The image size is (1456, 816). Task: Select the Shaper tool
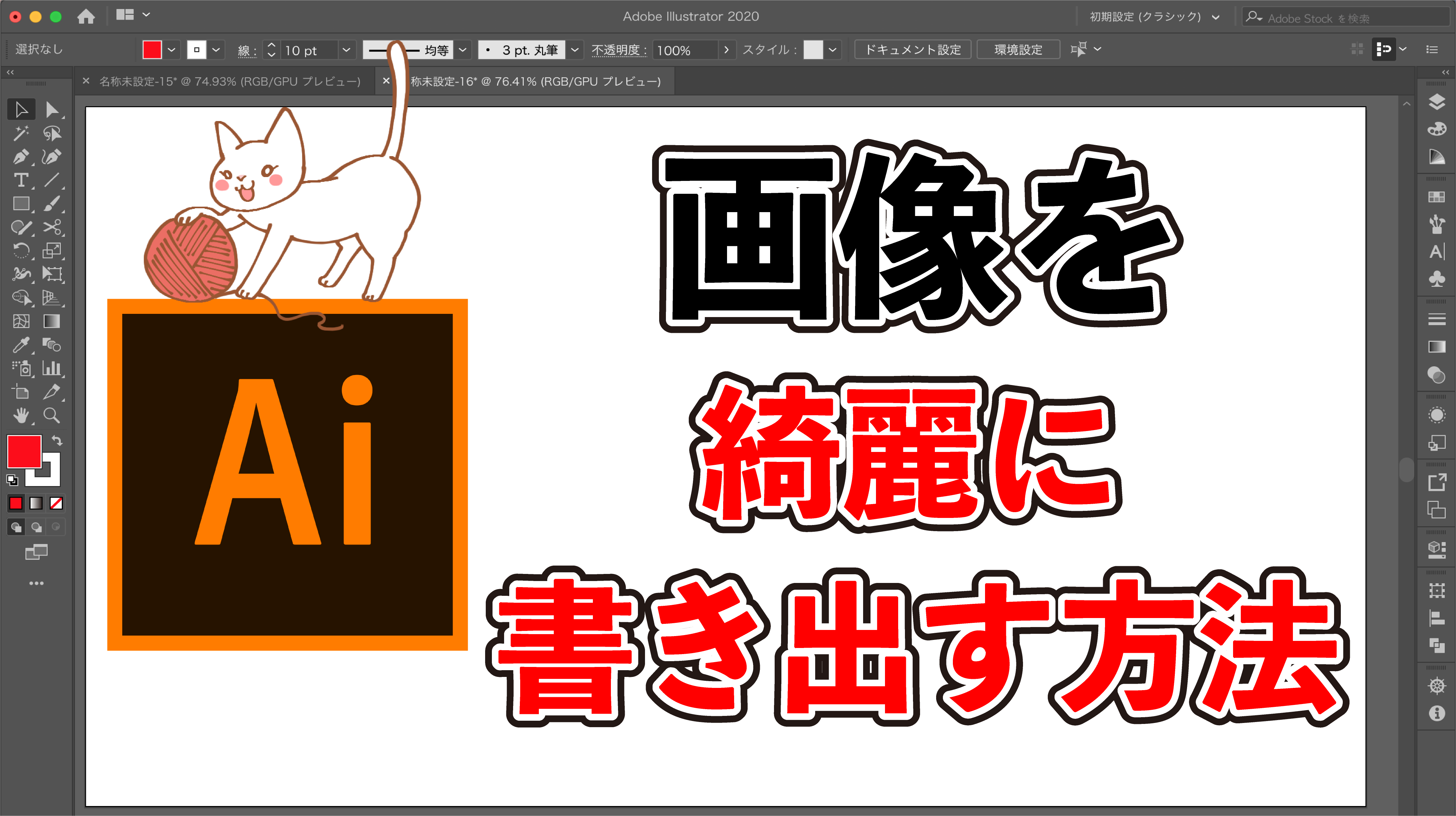coord(22,227)
